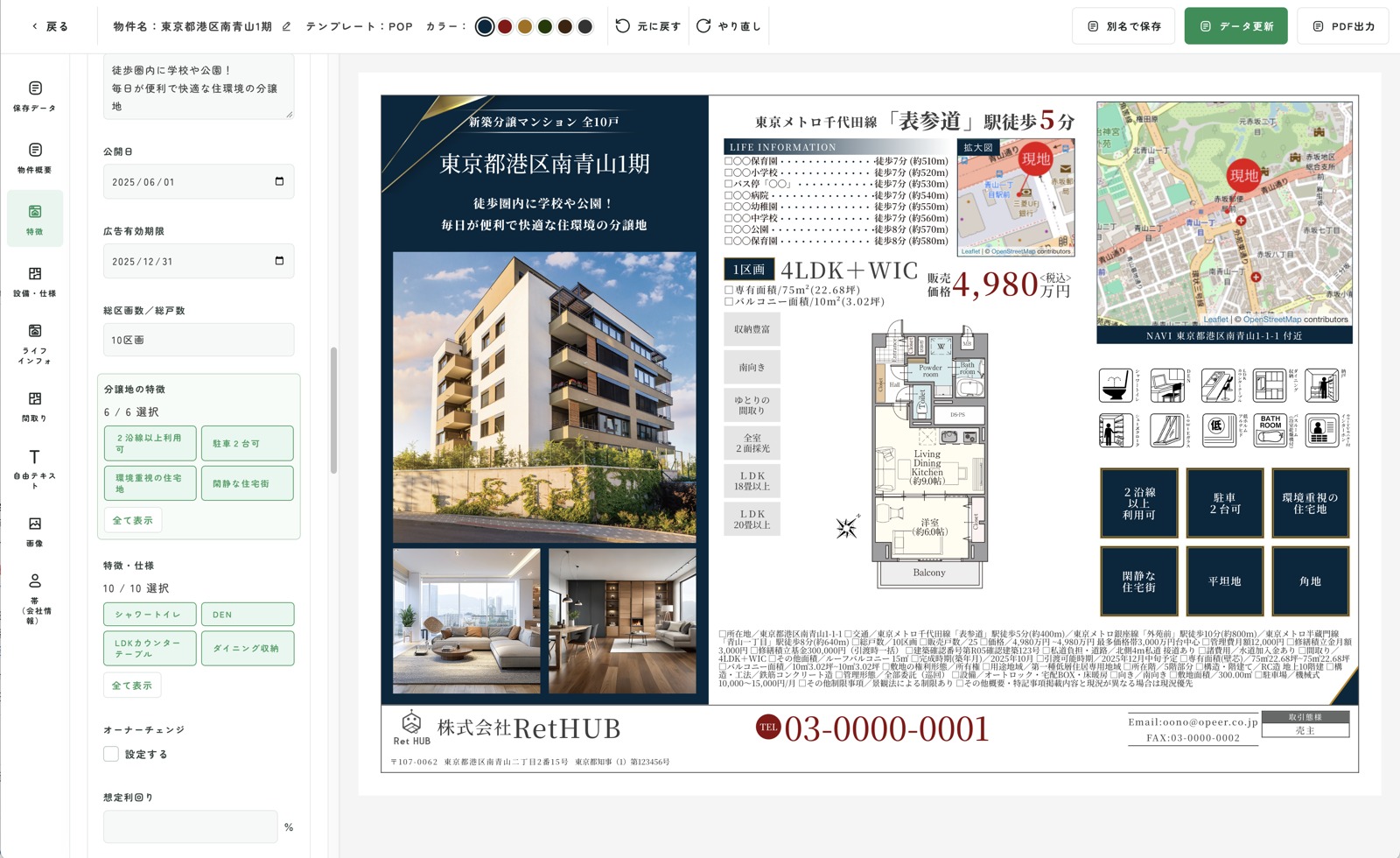This screenshot has width=1400, height=858.
Task: Toggle the 駐車2台可 feature tag
Action: coord(247,443)
